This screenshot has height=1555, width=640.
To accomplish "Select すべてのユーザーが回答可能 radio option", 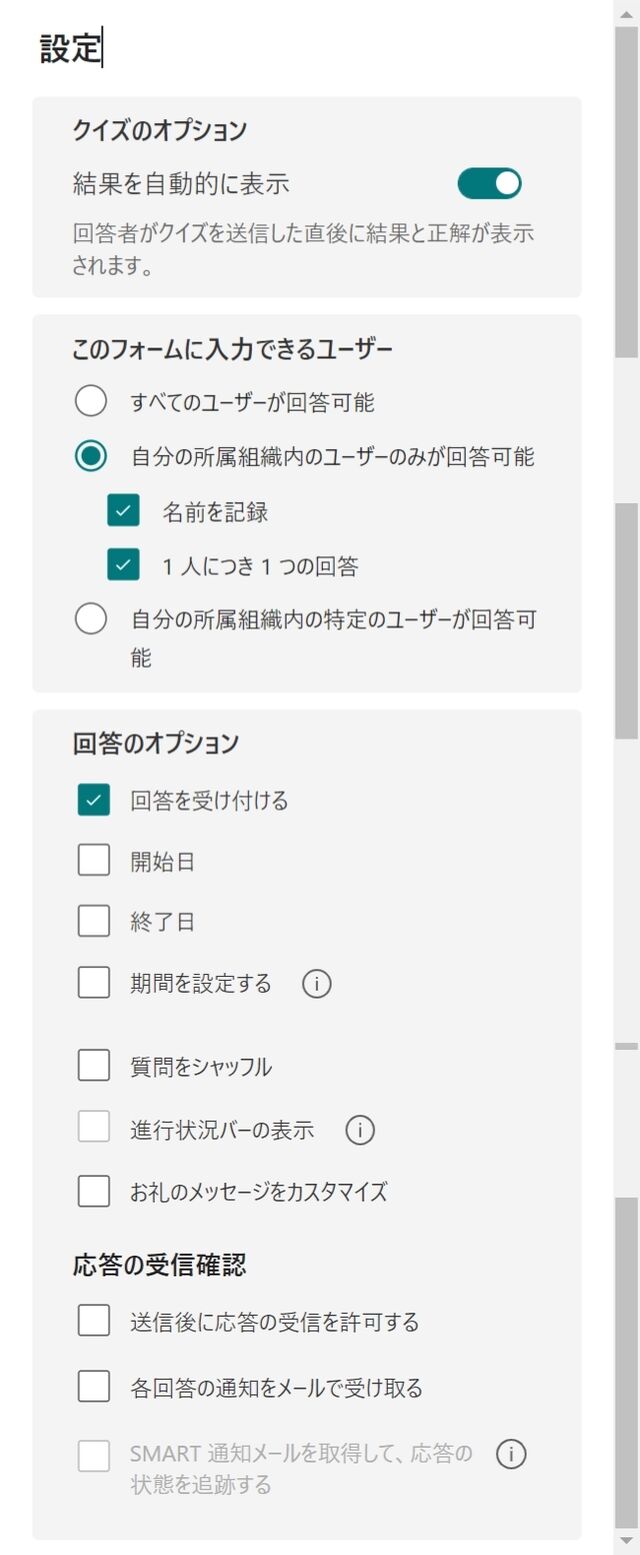I will click(x=91, y=402).
